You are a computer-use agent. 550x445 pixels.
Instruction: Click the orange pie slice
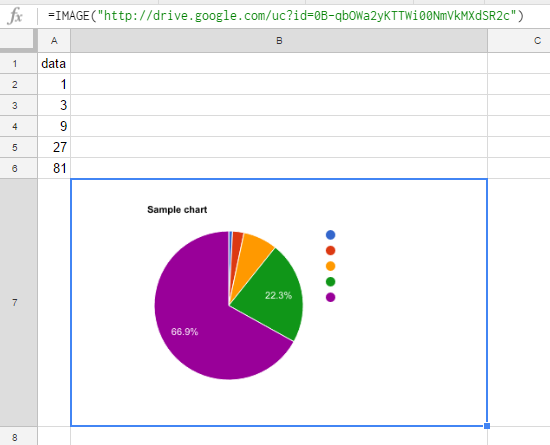click(252, 259)
